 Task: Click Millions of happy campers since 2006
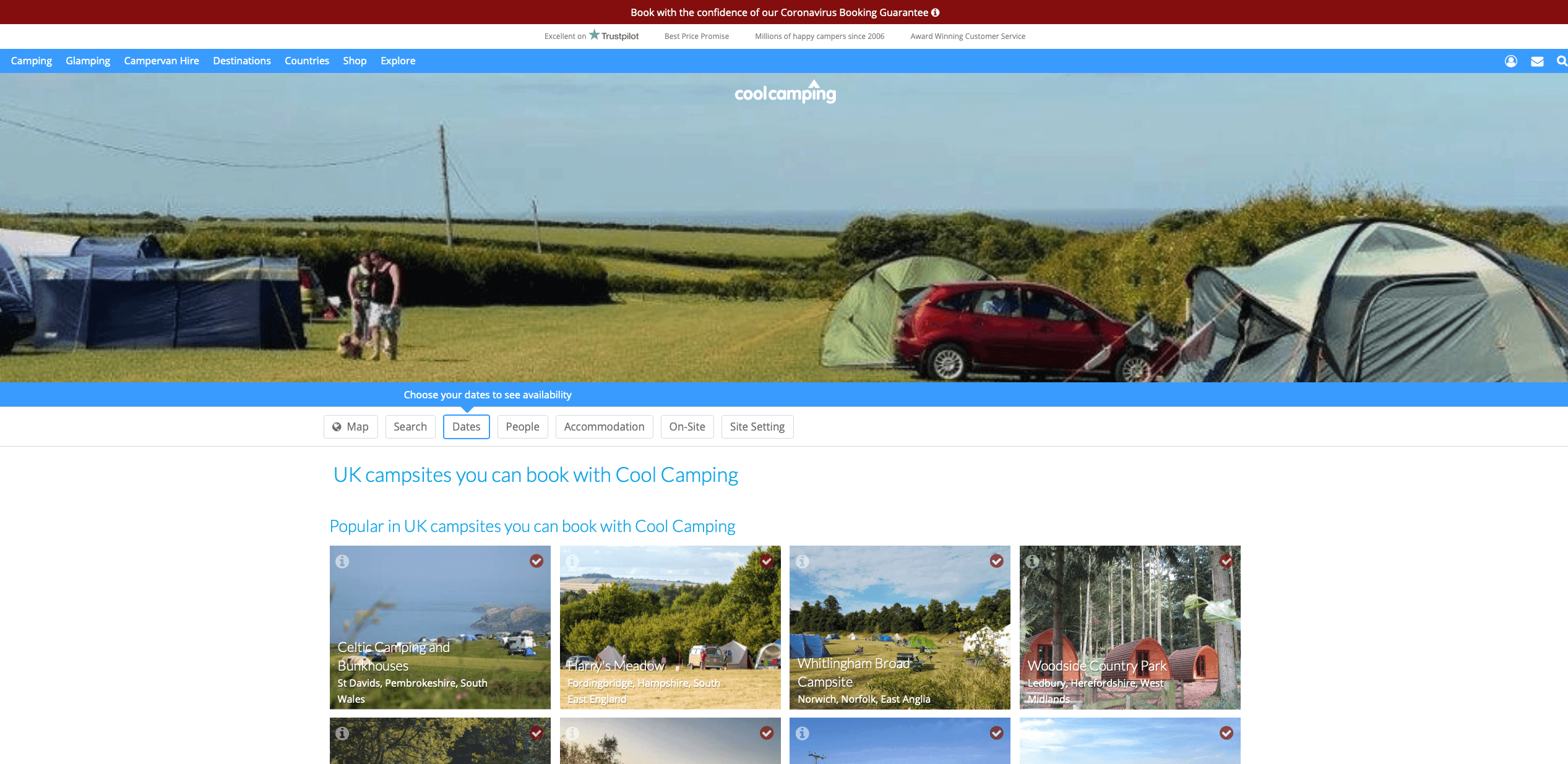click(819, 36)
